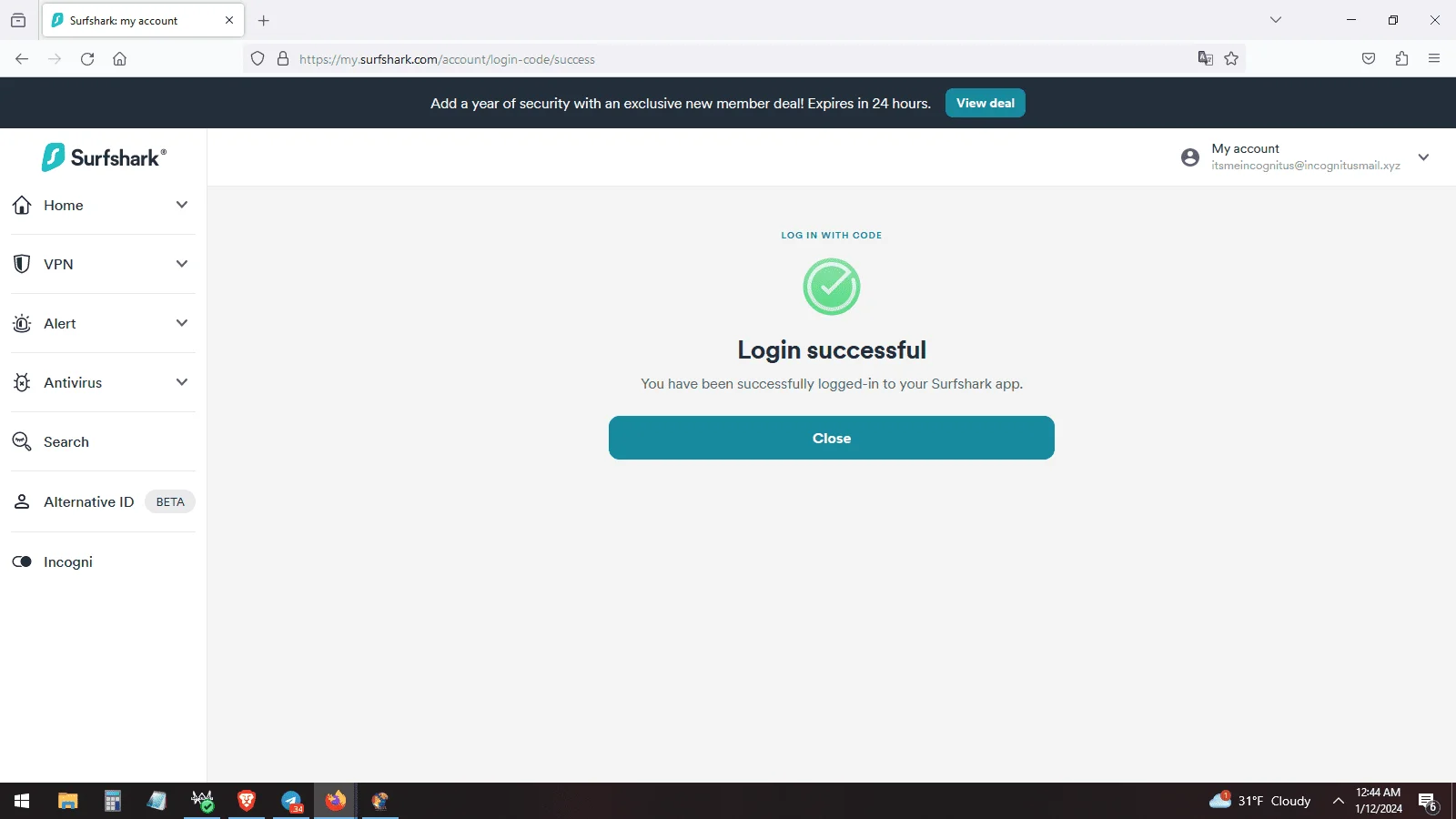The image size is (1456, 819).
Task: Open the recent browsing view icon
Action: click(x=18, y=20)
